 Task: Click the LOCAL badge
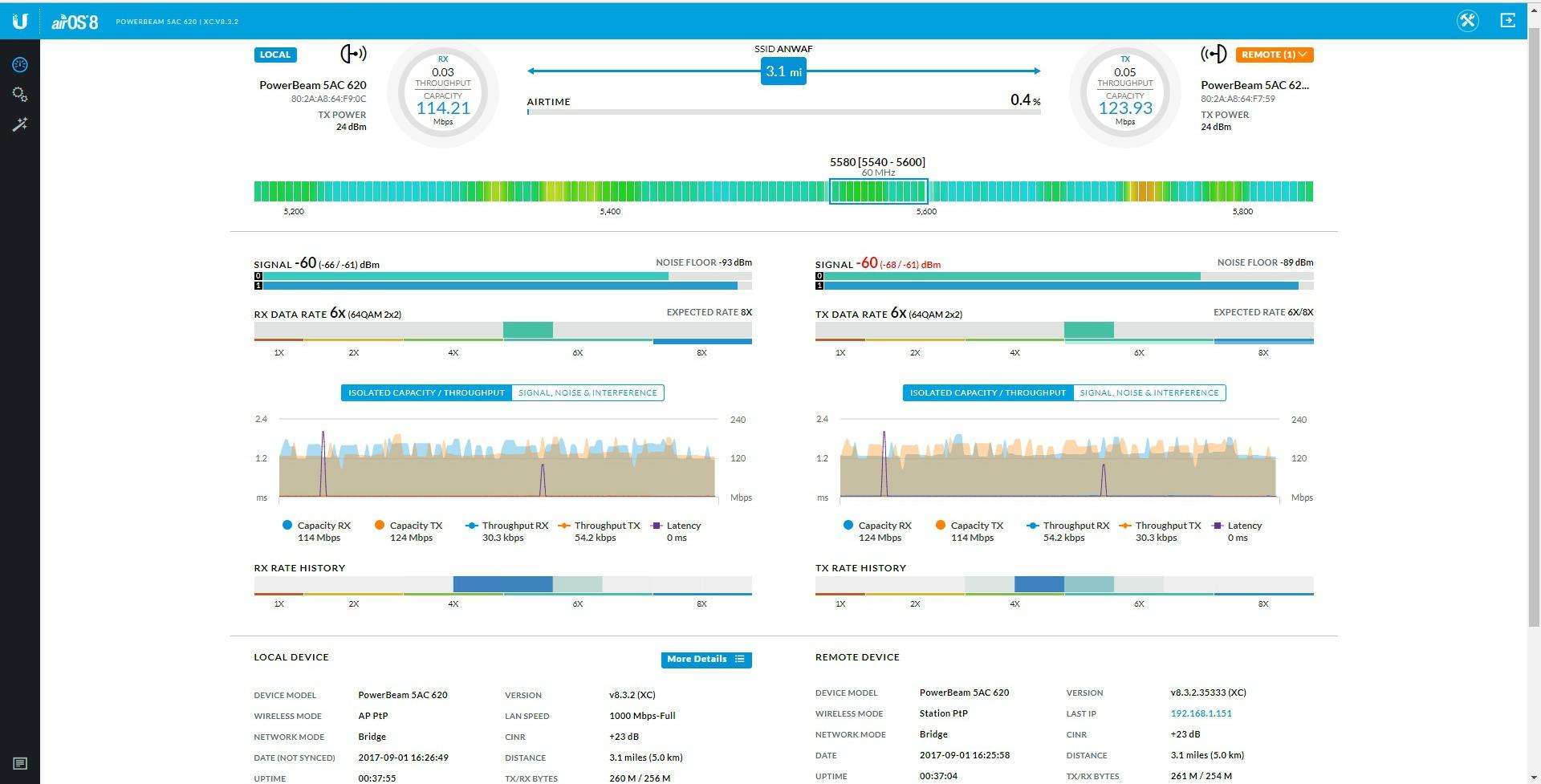[x=275, y=55]
